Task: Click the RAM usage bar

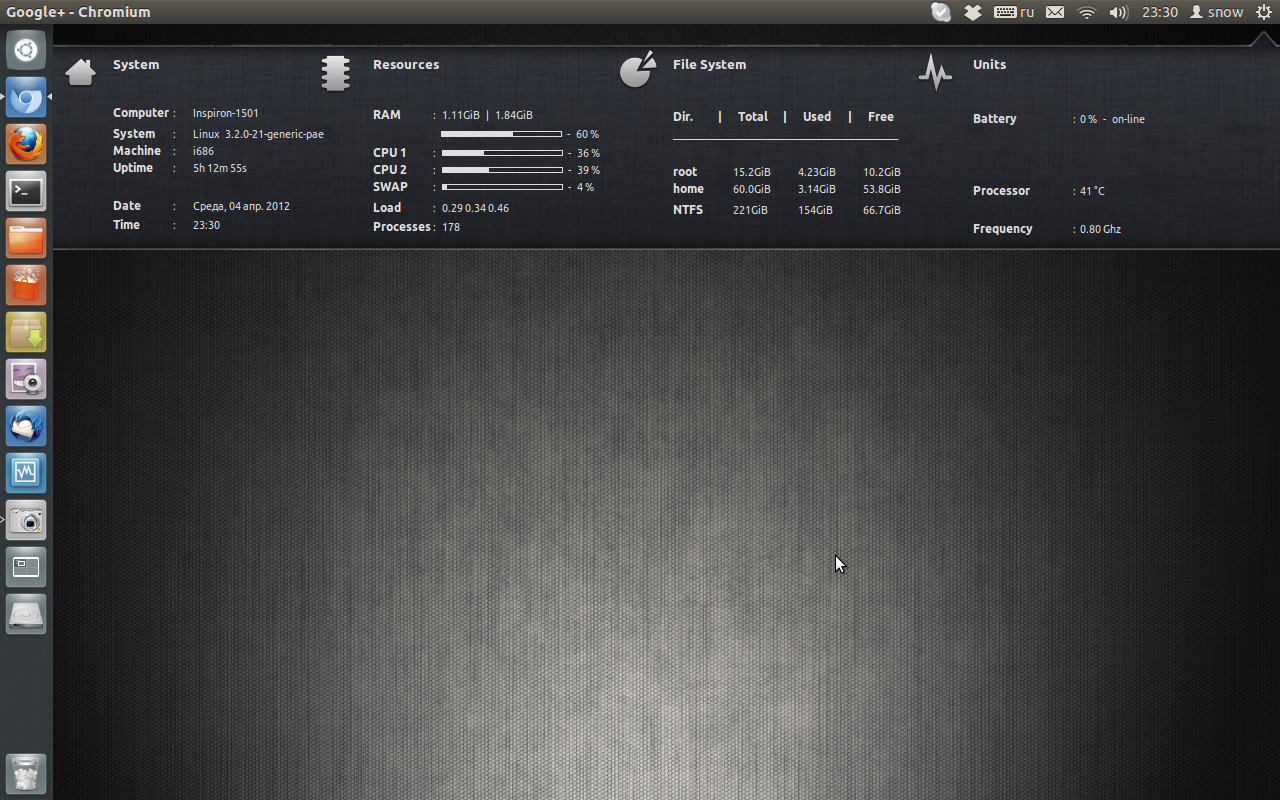Action: coord(501,134)
